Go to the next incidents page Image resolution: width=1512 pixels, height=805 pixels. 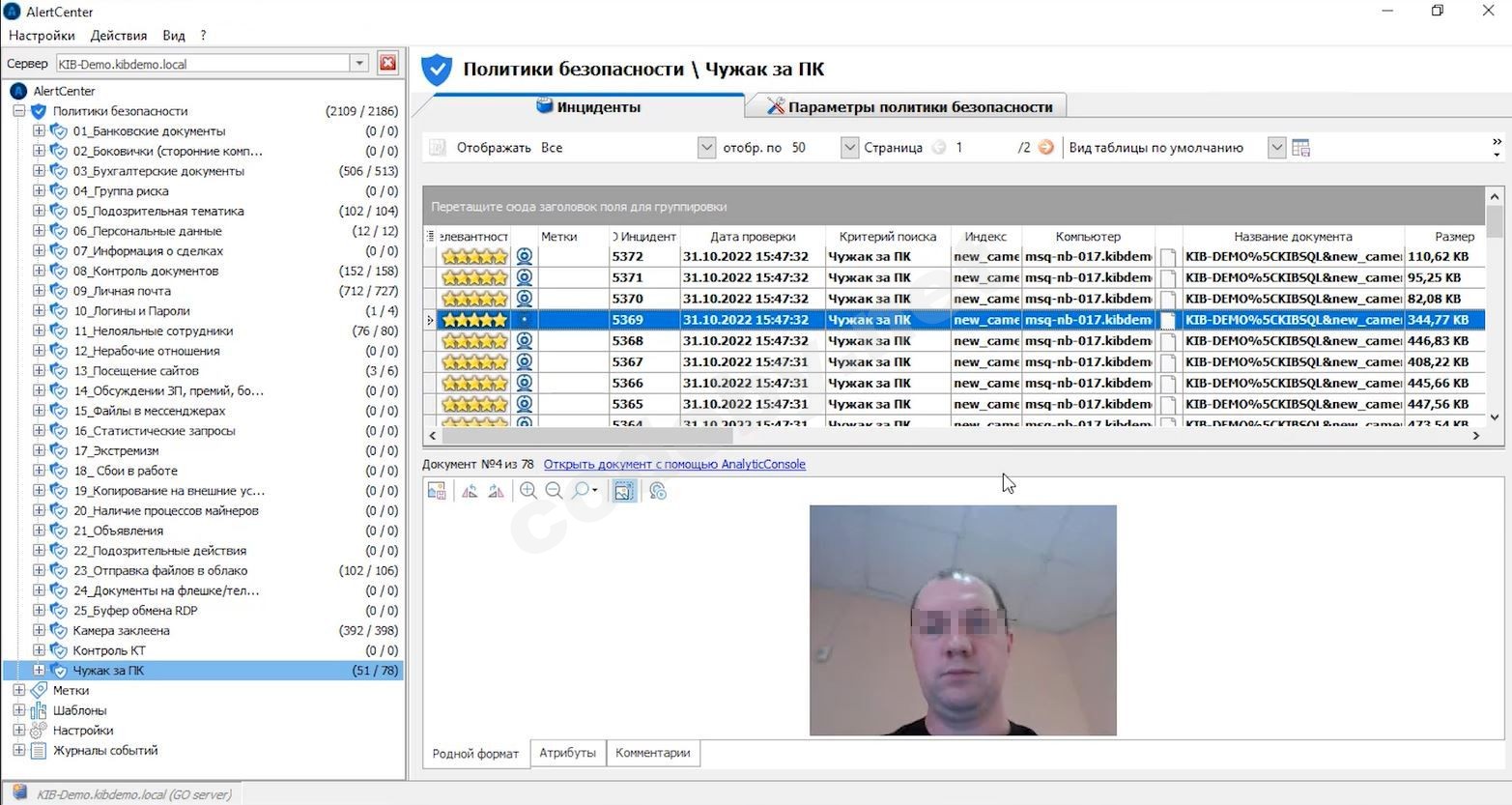click(1045, 148)
